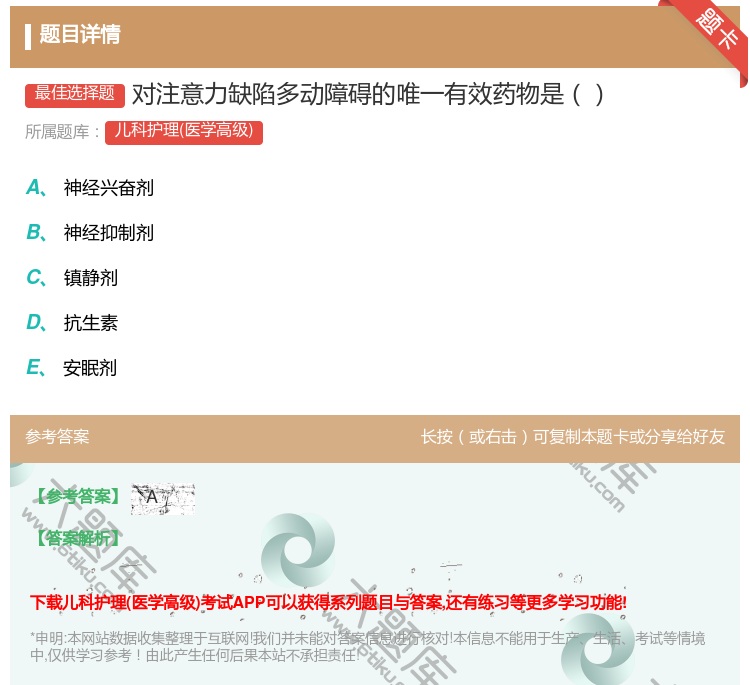
Task: Click the 最佳选择题 question type badge
Action: (x=75, y=95)
